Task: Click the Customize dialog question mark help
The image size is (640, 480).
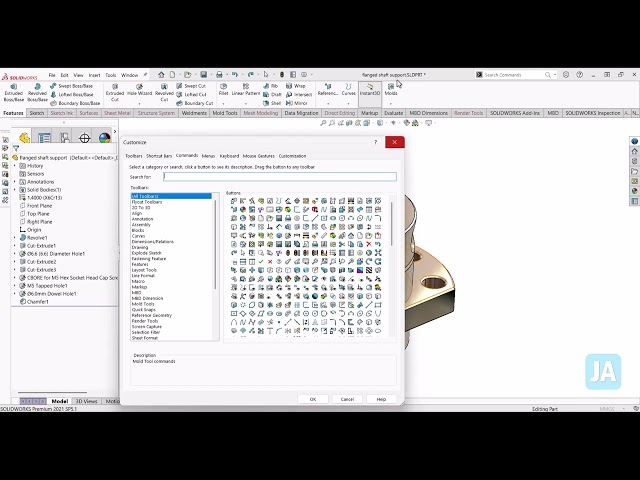Action: [376, 142]
